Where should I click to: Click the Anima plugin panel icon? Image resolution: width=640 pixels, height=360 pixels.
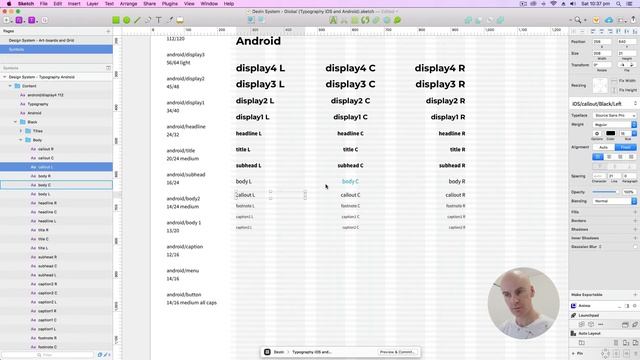[573, 306]
